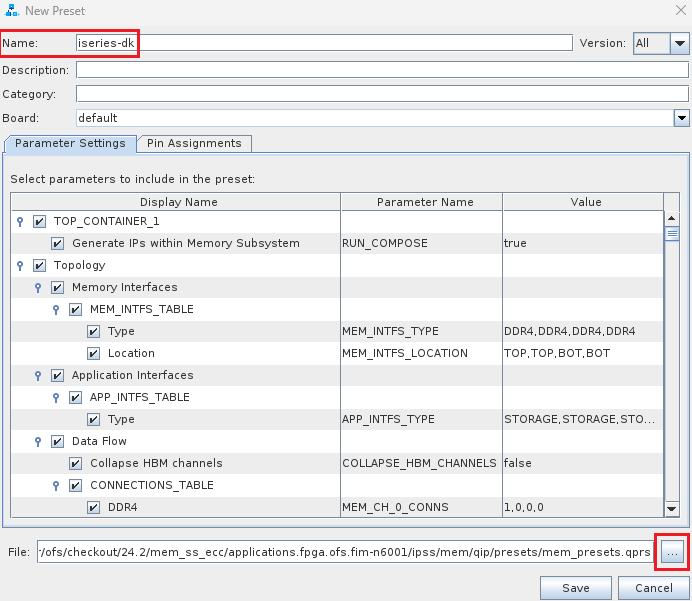
Task: Uncheck the TOP_CONTAINER_1 checkbox
Action: (x=40, y=222)
